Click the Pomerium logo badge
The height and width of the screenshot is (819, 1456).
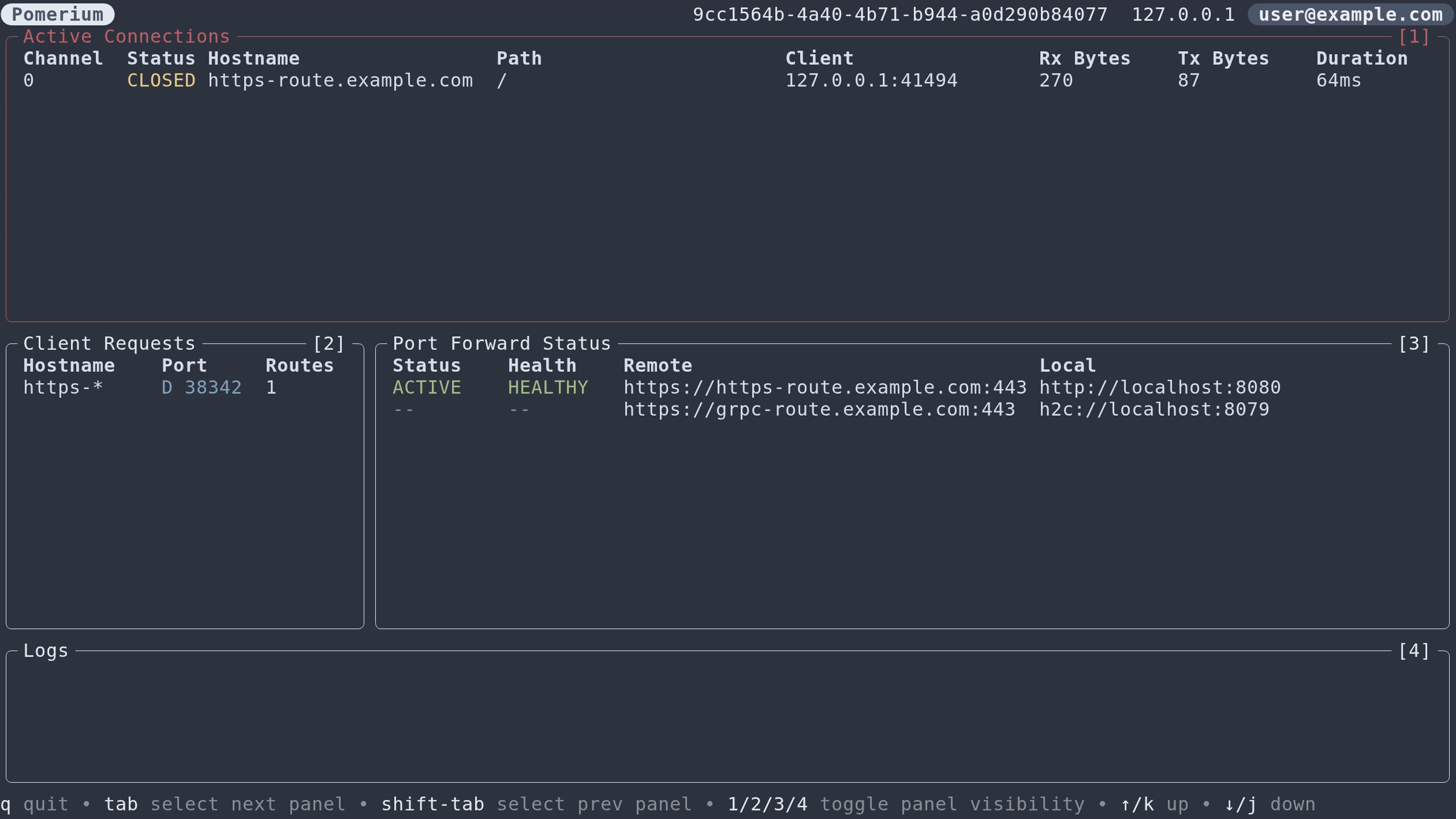(x=57, y=14)
